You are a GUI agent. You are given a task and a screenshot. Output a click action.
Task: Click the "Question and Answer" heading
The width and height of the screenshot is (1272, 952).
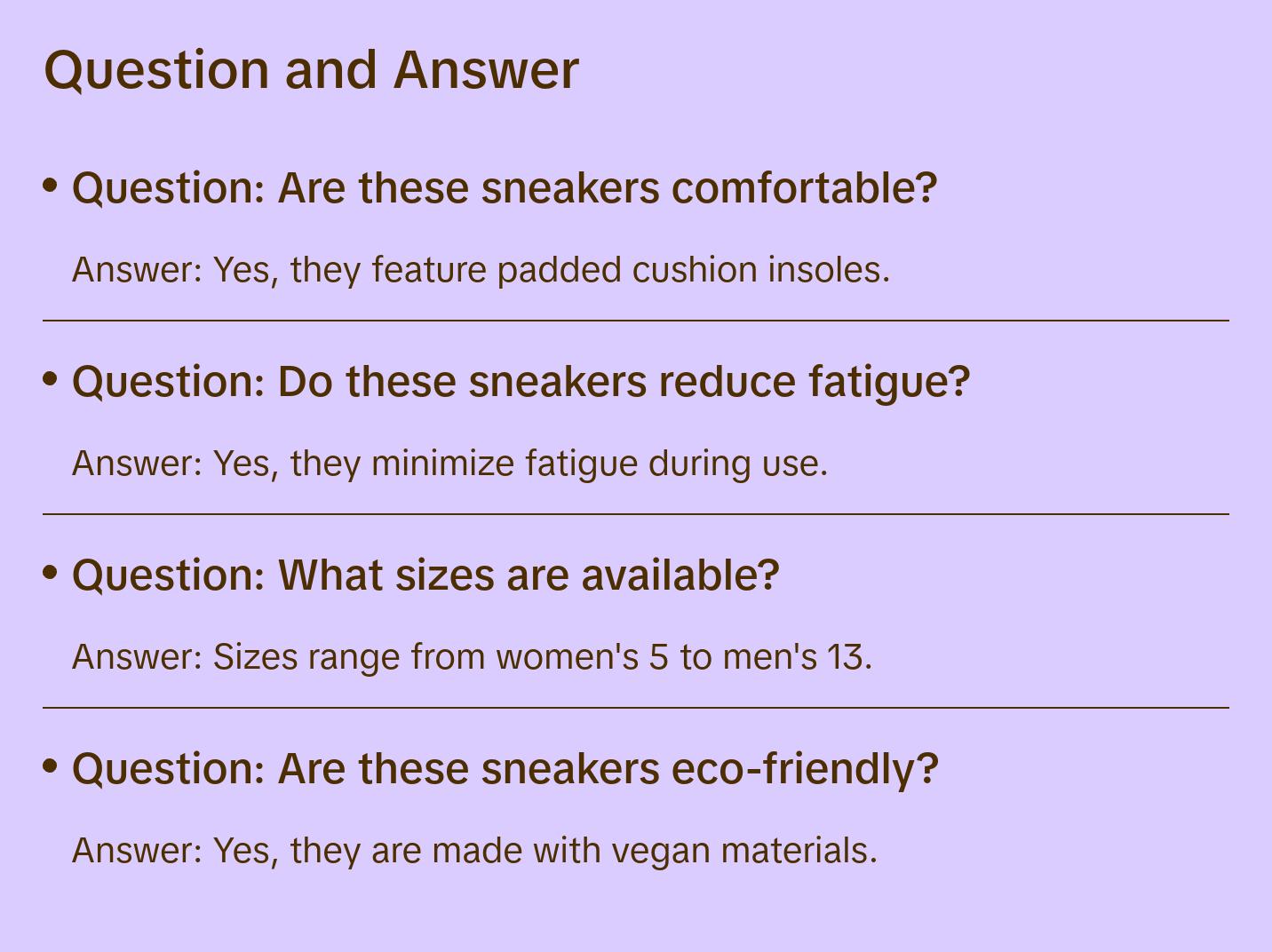click(311, 69)
